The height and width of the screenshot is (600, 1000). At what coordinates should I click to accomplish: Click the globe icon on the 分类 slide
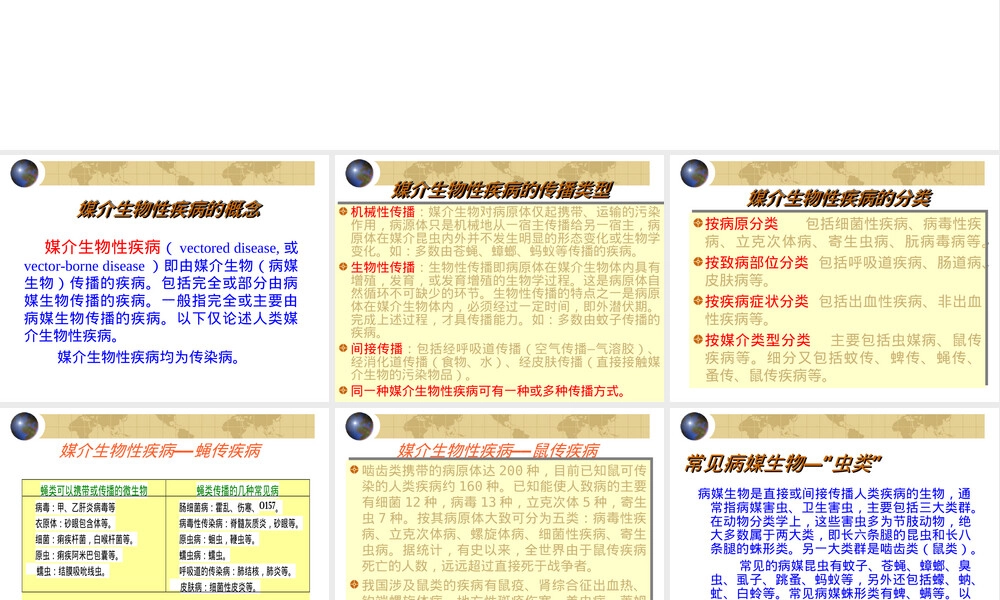694,173
